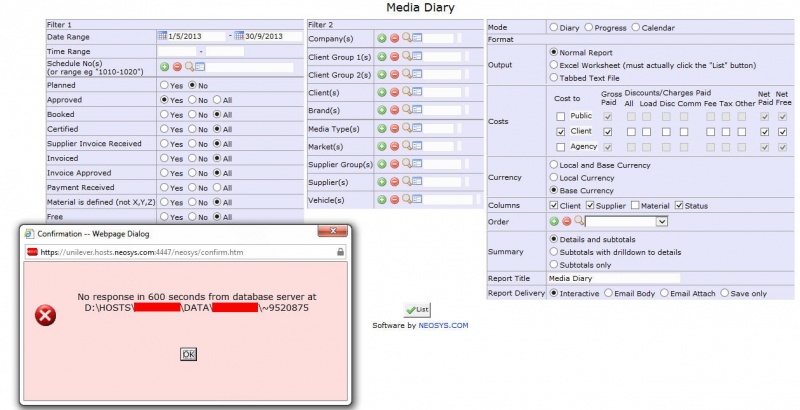
Task: Click green plus icon in Order row
Action: pos(554,221)
